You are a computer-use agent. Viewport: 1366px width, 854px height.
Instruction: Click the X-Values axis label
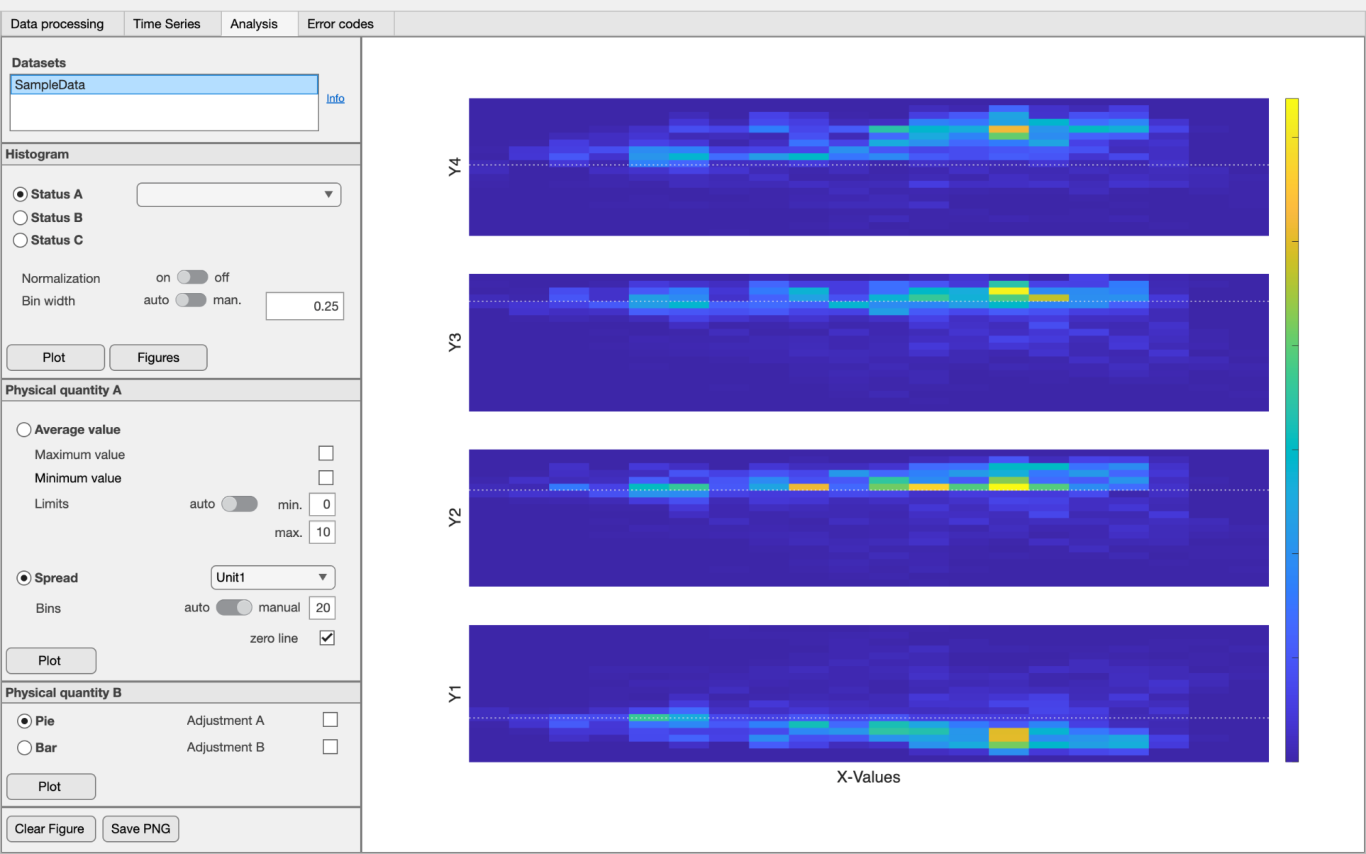[869, 777]
